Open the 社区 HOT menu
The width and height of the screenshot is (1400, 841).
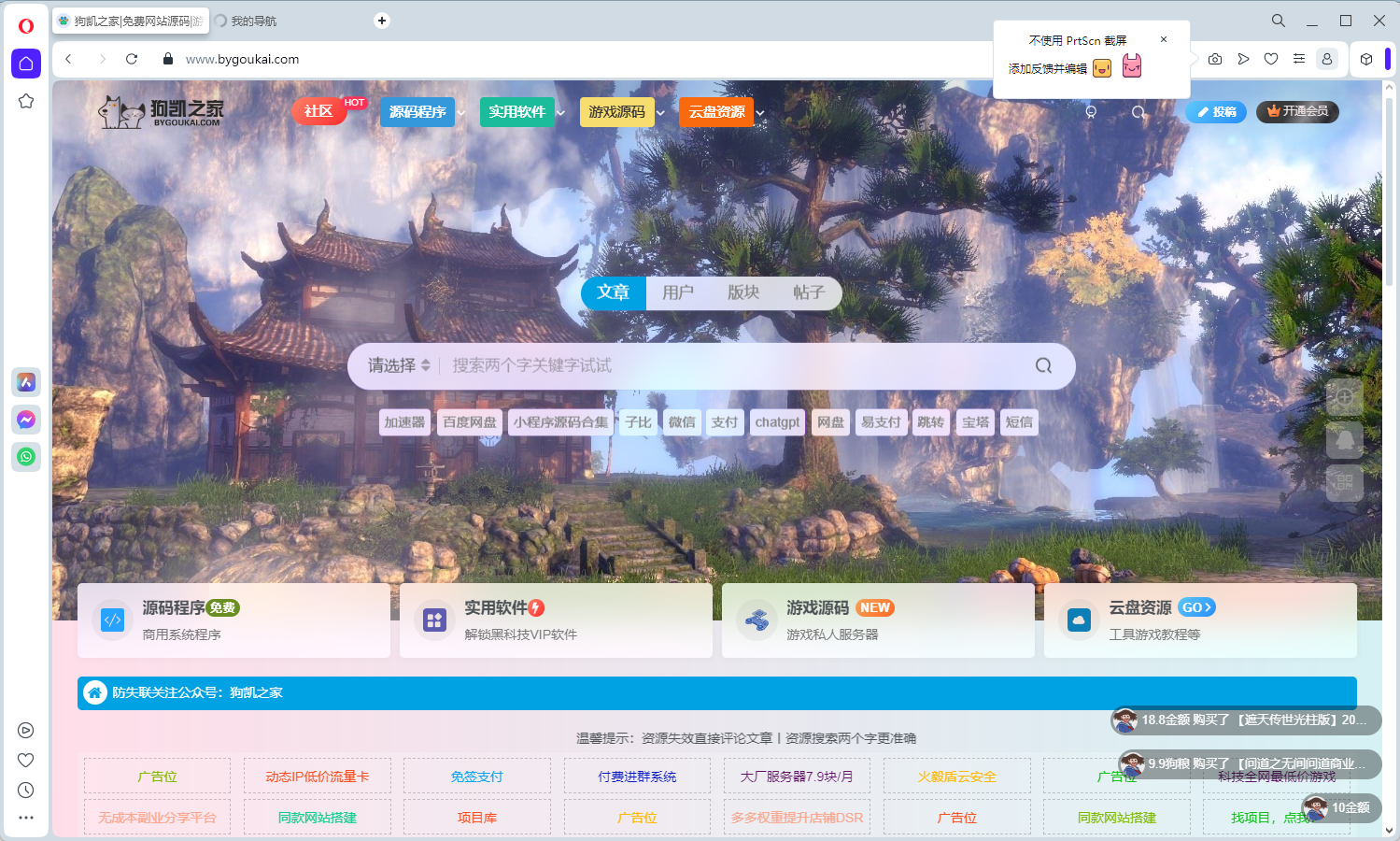coord(319,111)
